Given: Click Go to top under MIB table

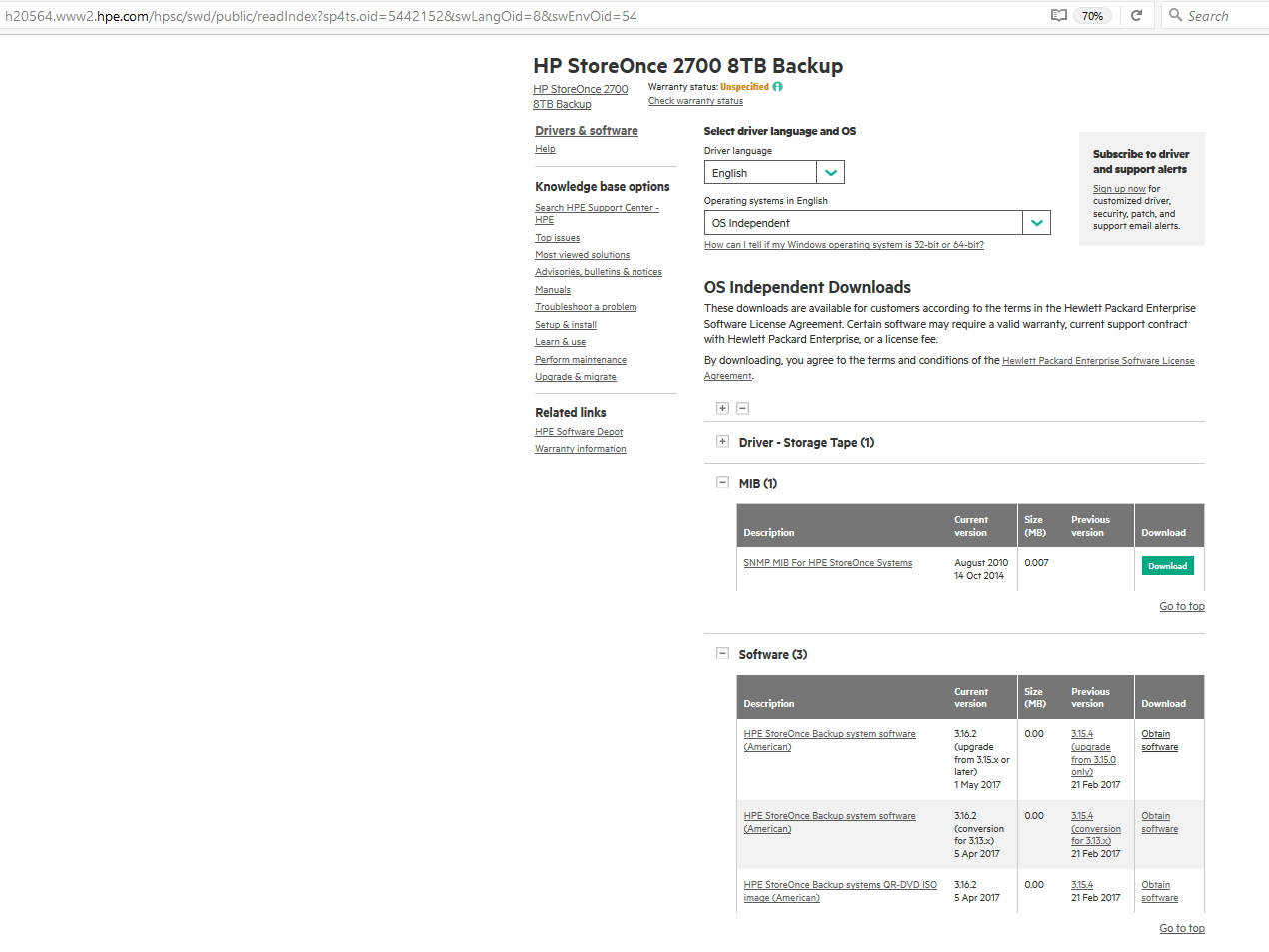Looking at the screenshot, I should 1182,606.
